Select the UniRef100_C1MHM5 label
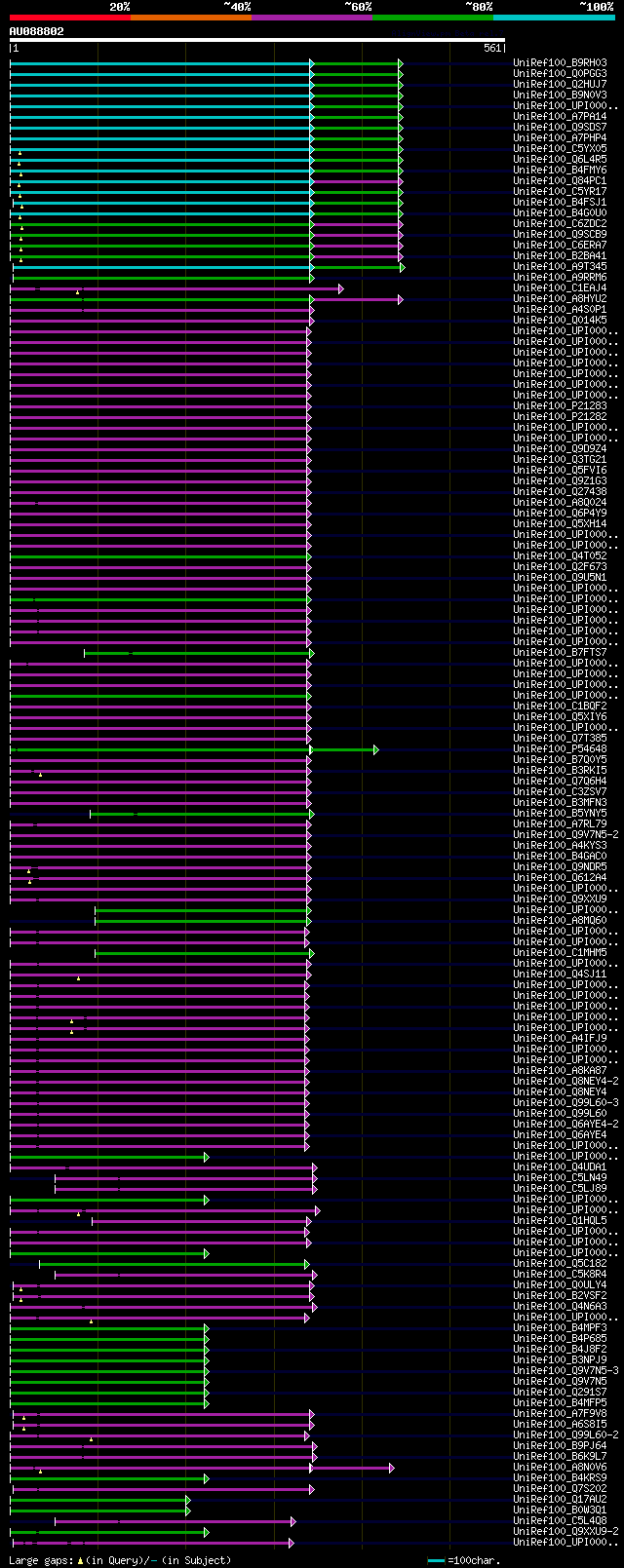Image resolution: width=624 pixels, height=1568 pixels. coord(561,952)
